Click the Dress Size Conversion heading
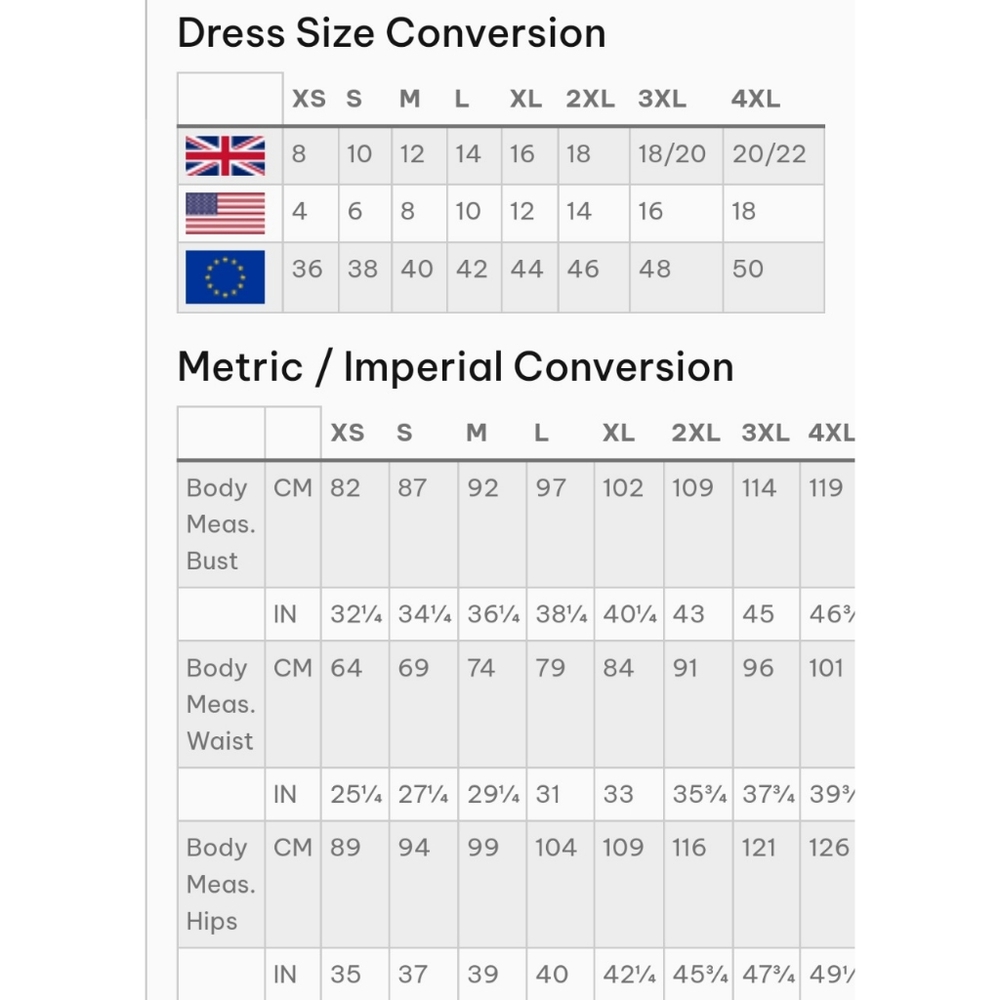Viewport: 1000px width, 1000px height. (392, 33)
